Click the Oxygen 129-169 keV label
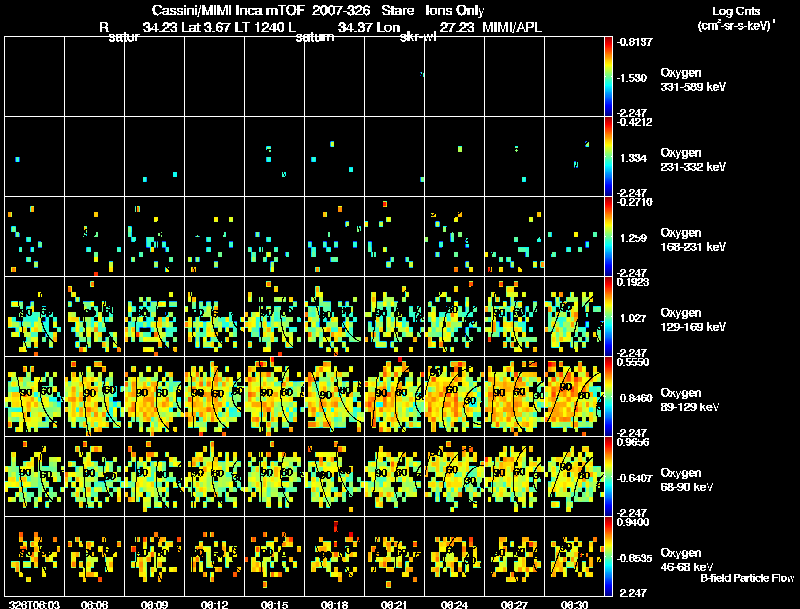This screenshot has height=609, width=800. point(693,319)
